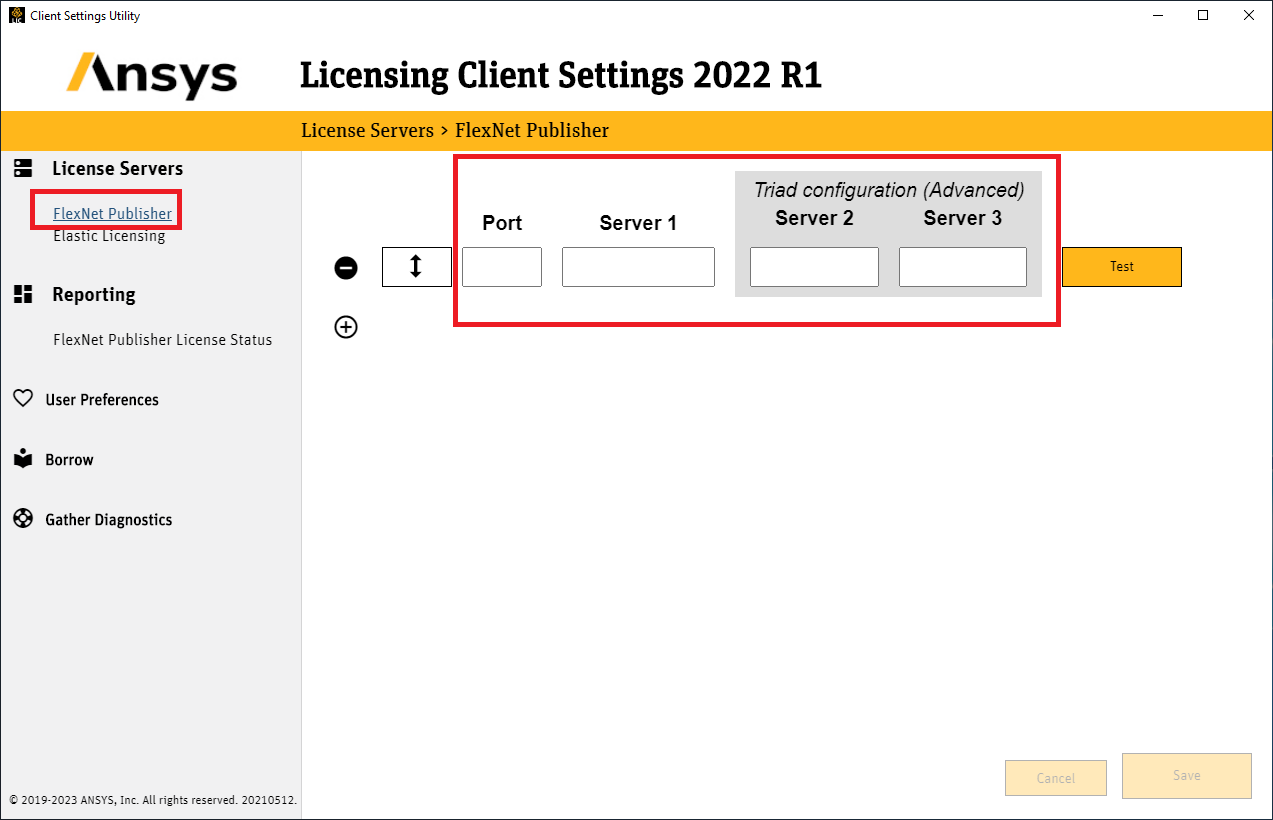Image resolution: width=1273 pixels, height=820 pixels.
Task: Click the minus icon to remove server row
Action: coord(346,267)
